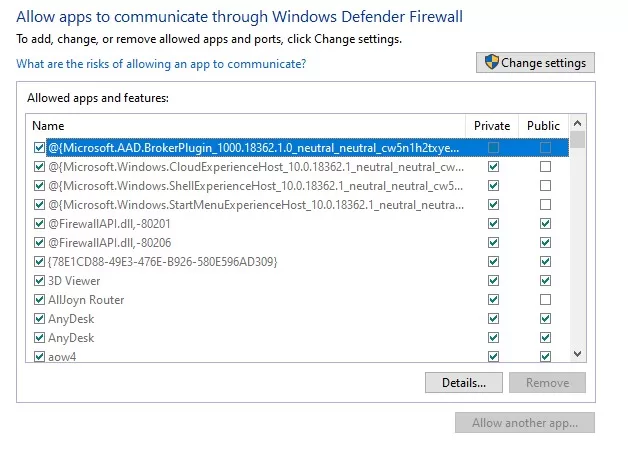Uncheck Public for the {78E1CD88-49E3...} entry
This screenshot has height=457, width=628.
545,262
